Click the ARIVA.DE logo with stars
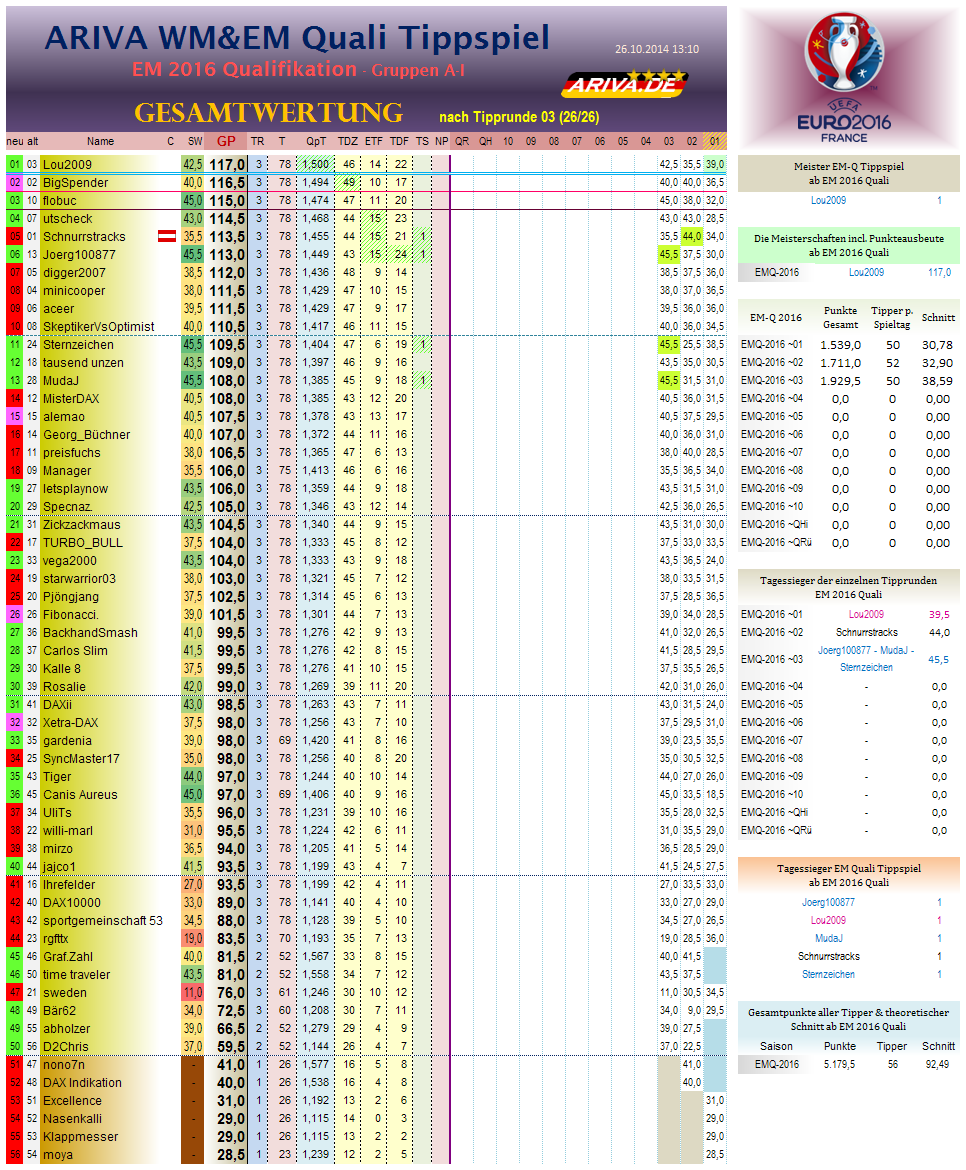This screenshot has height=1170, width=966. 624,83
